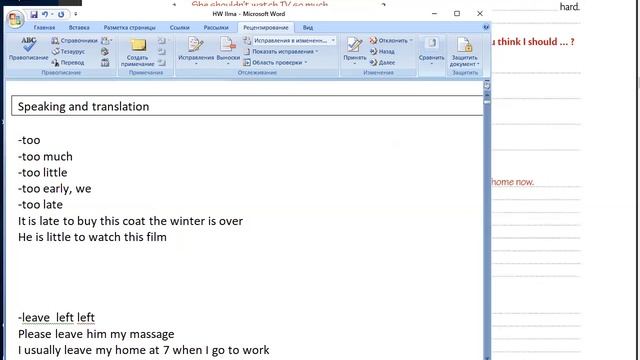640x360 pixels.
Task: Click the next comment icon
Action: pos(162,62)
